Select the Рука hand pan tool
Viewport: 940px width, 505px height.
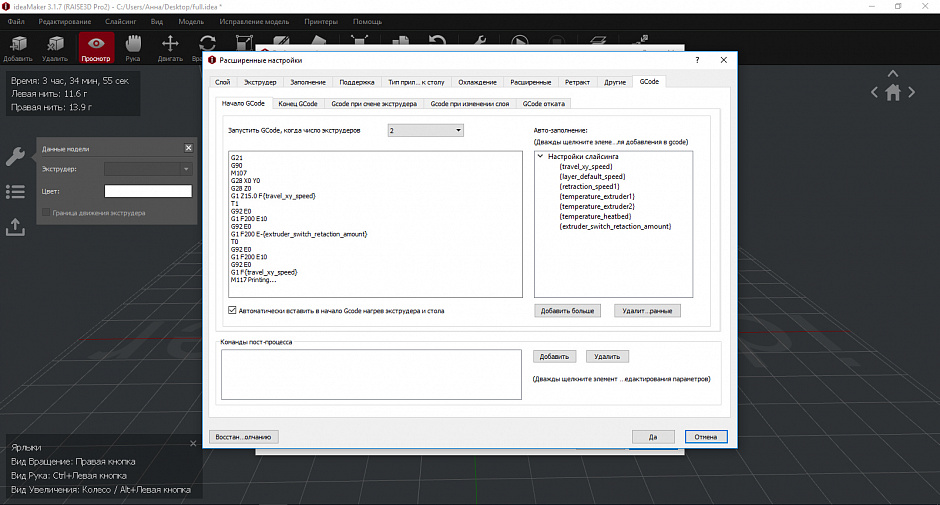[132, 48]
